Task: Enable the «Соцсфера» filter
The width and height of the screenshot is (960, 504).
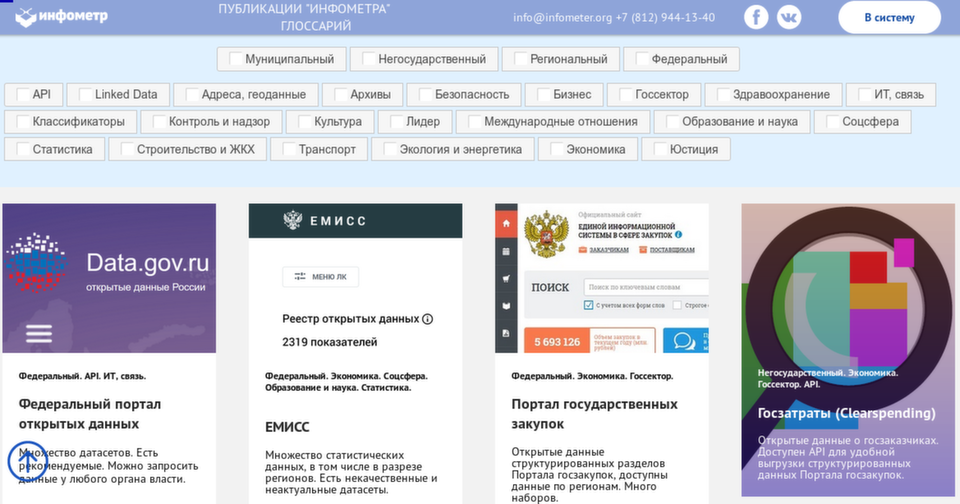Action: [833, 121]
